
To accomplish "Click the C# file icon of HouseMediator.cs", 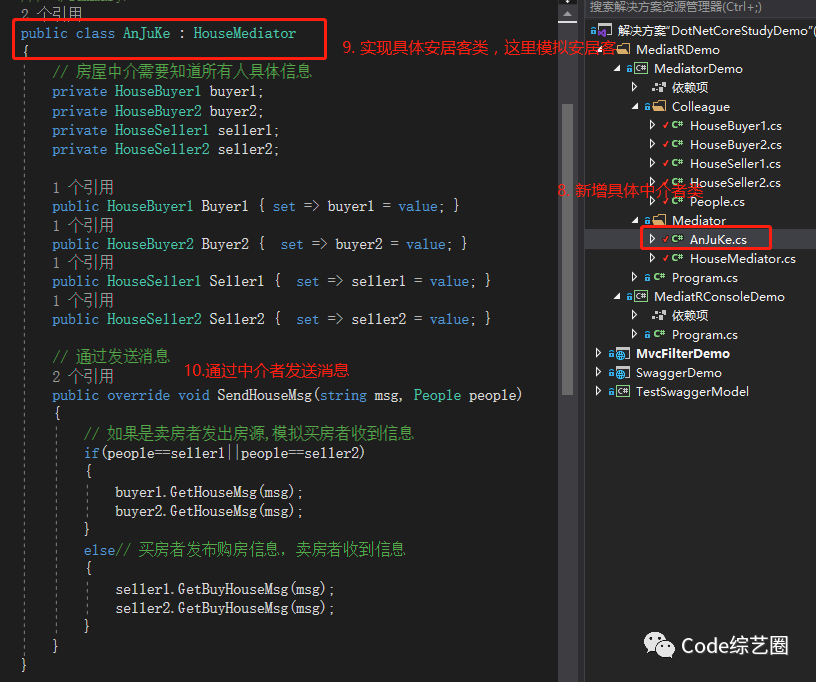I will coord(677,258).
